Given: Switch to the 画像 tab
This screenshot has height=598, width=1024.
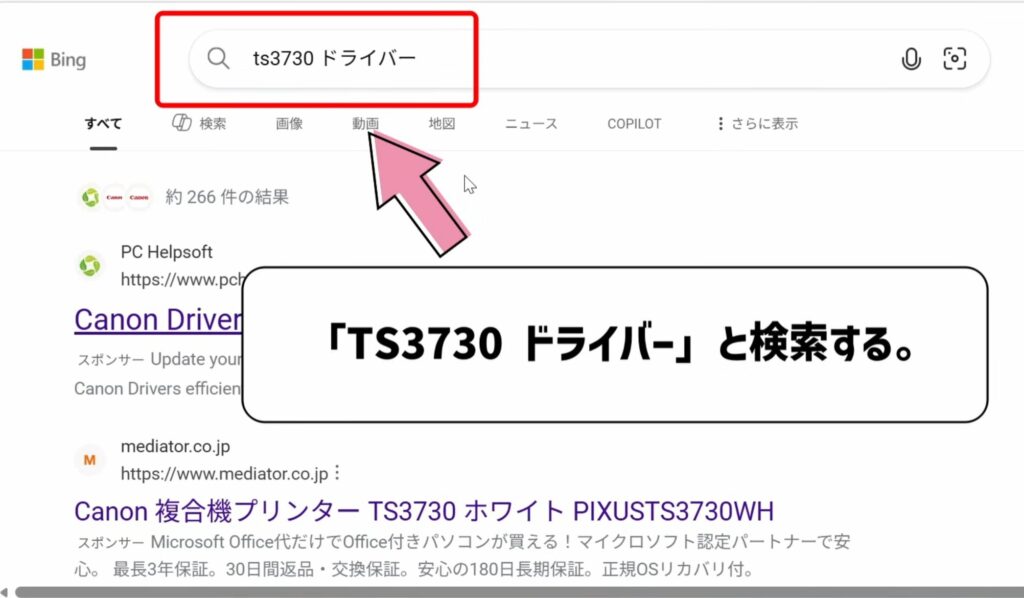Looking at the screenshot, I should [288, 123].
